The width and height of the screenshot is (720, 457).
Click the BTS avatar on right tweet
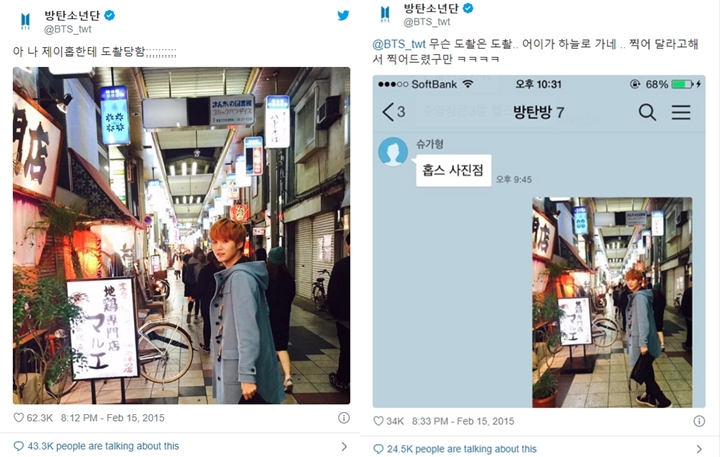click(x=385, y=14)
